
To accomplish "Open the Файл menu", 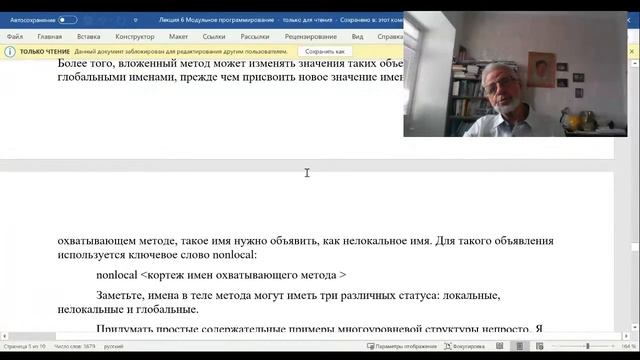I will [15, 36].
